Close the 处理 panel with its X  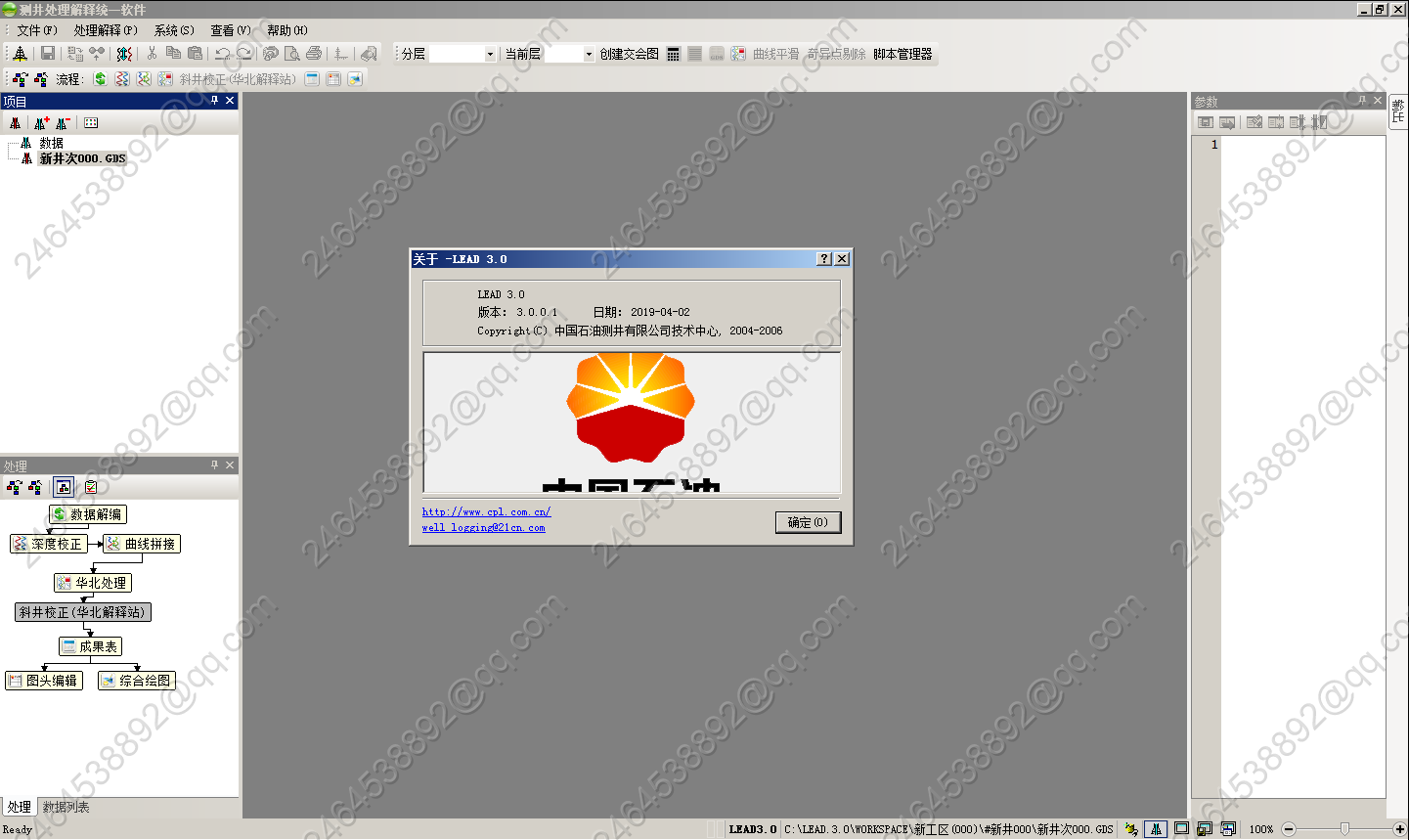(x=230, y=464)
